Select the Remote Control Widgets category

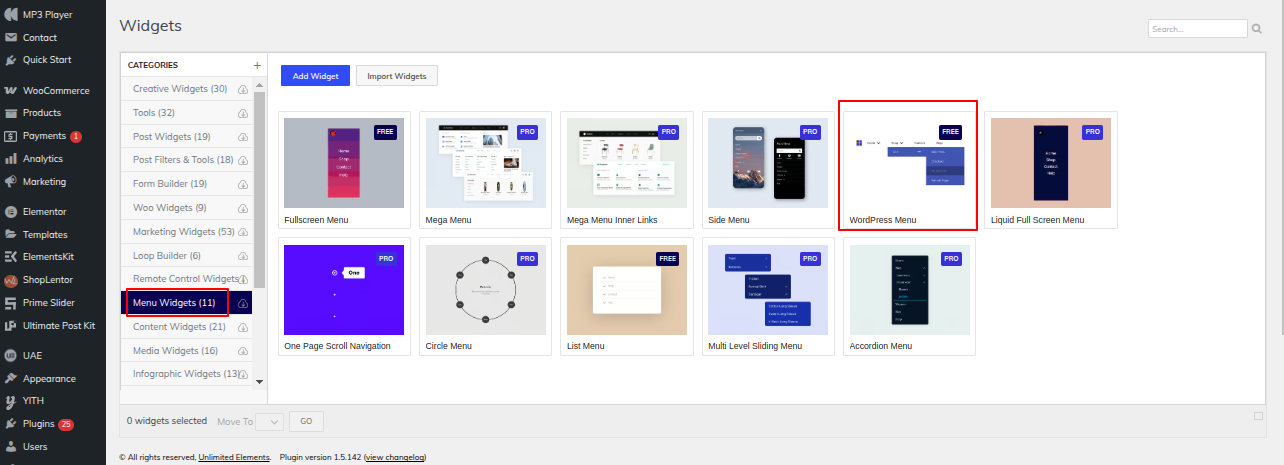pyautogui.click(x=186, y=278)
